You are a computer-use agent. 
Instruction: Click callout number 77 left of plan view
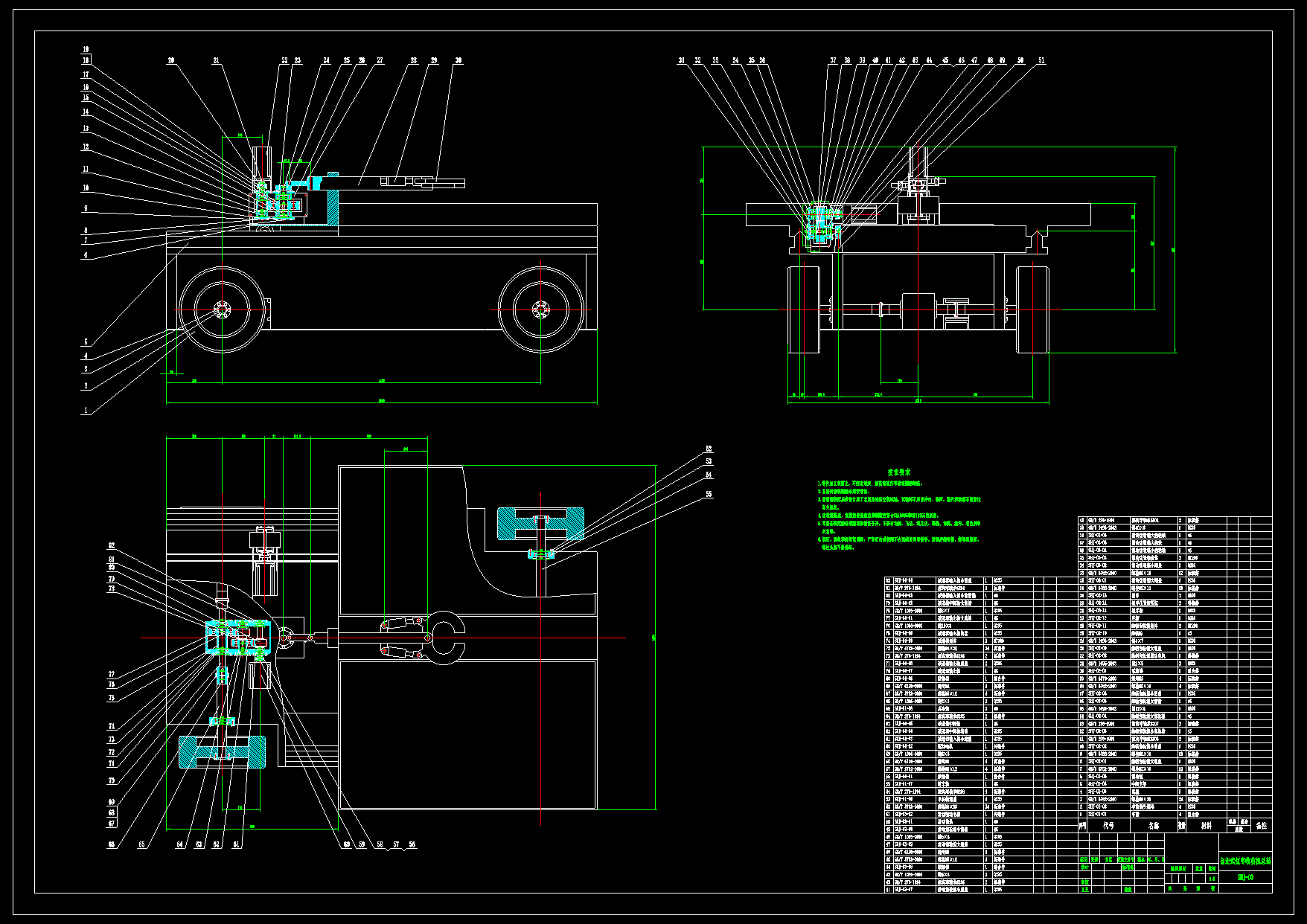[112, 675]
